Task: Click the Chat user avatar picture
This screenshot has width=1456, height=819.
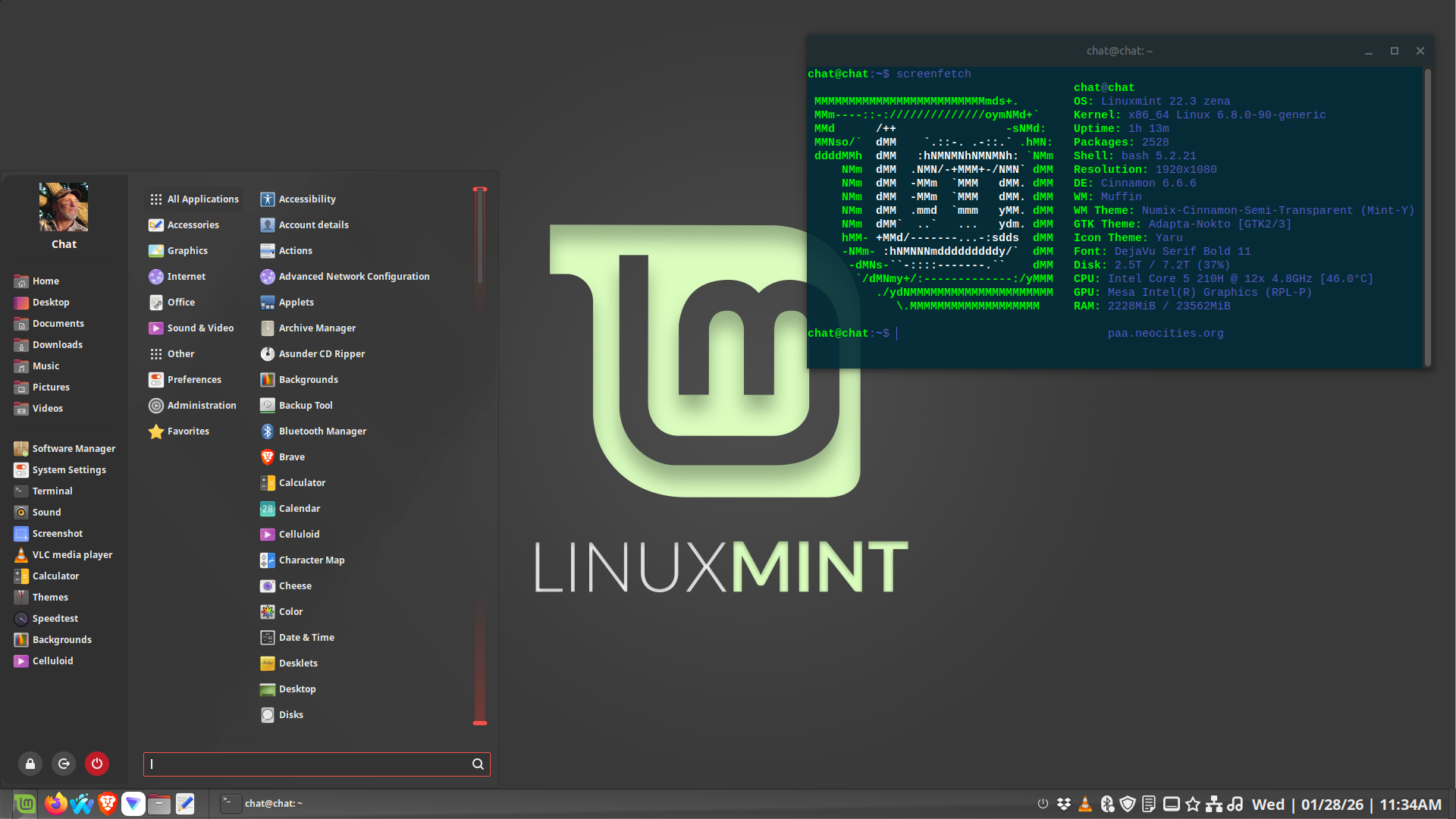Action: [x=64, y=207]
